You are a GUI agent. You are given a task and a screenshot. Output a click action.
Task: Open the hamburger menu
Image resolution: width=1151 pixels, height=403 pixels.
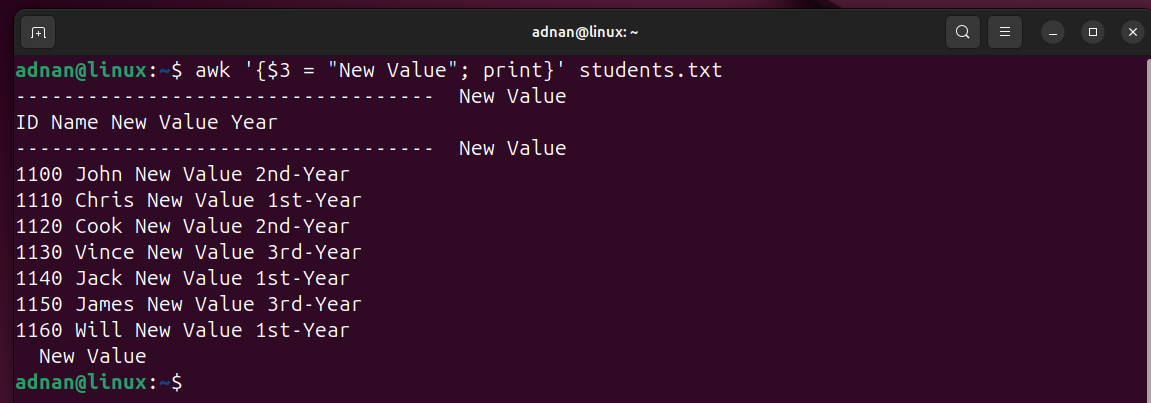[x=1005, y=32]
